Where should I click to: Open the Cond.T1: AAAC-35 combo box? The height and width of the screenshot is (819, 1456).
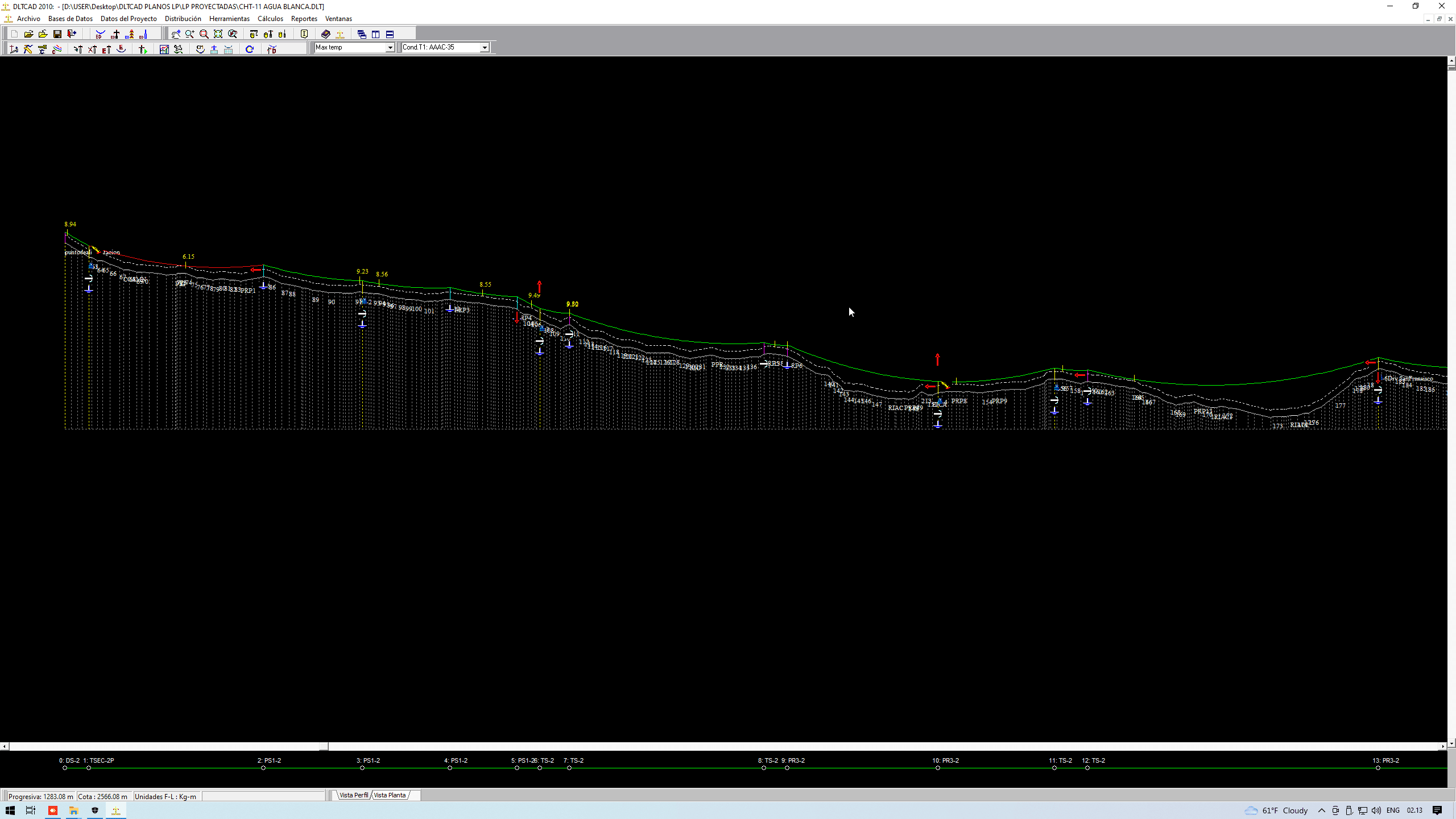tap(485, 48)
